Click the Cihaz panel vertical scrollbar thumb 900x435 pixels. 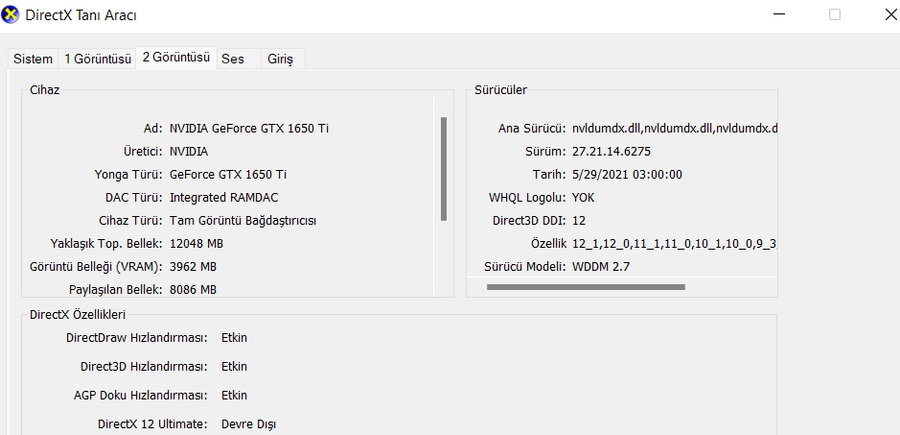(x=444, y=169)
